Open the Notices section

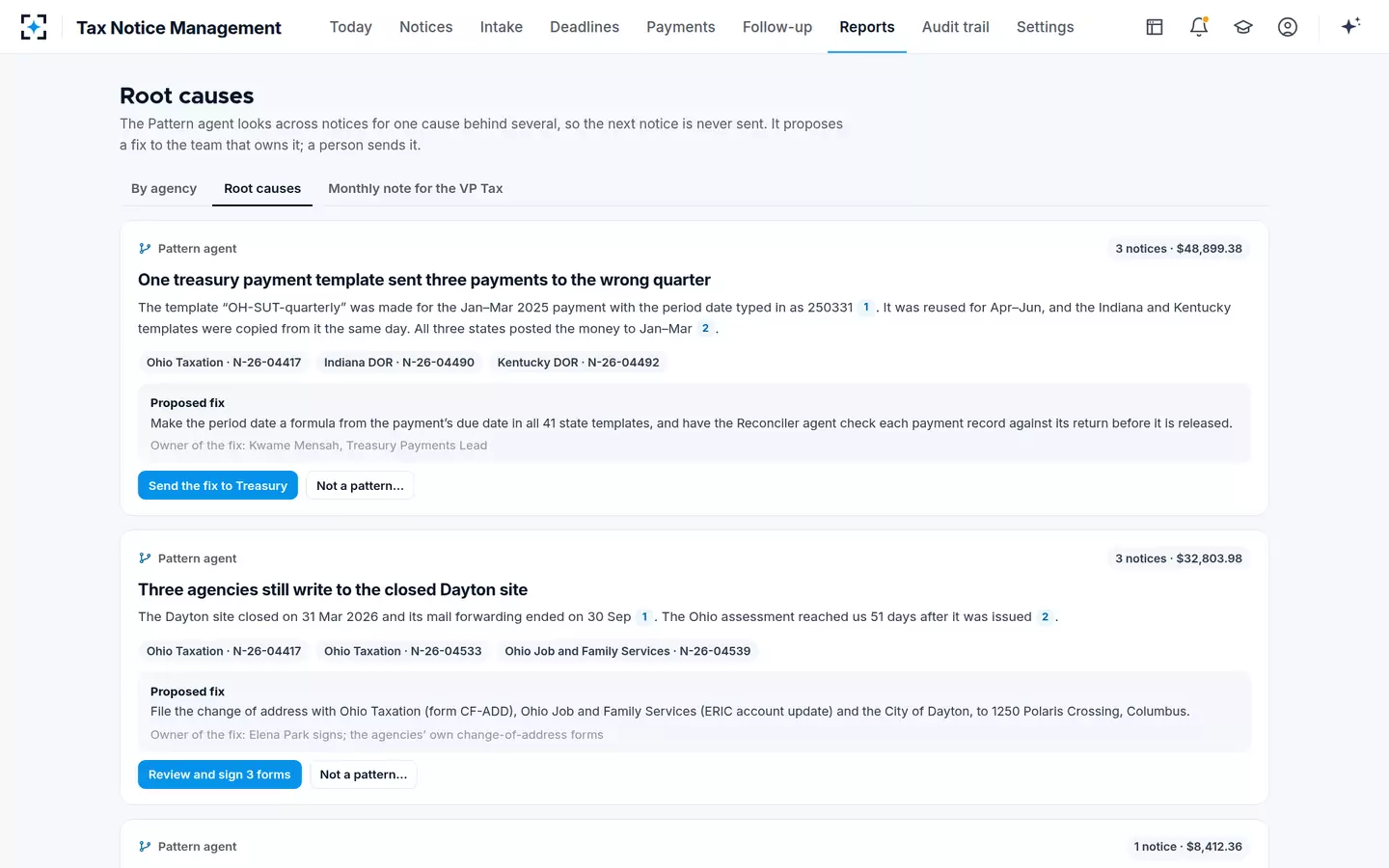pyautogui.click(x=426, y=27)
